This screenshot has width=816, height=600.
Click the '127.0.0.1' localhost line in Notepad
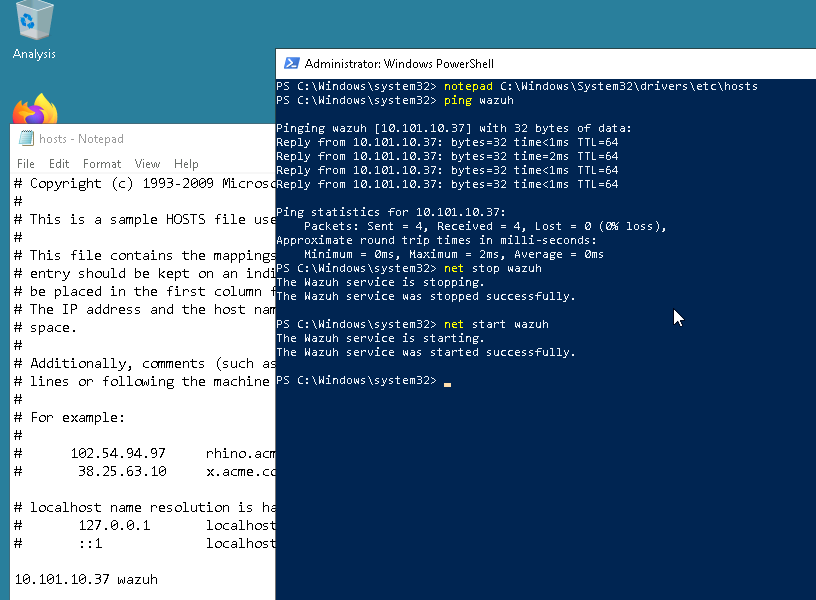145,526
